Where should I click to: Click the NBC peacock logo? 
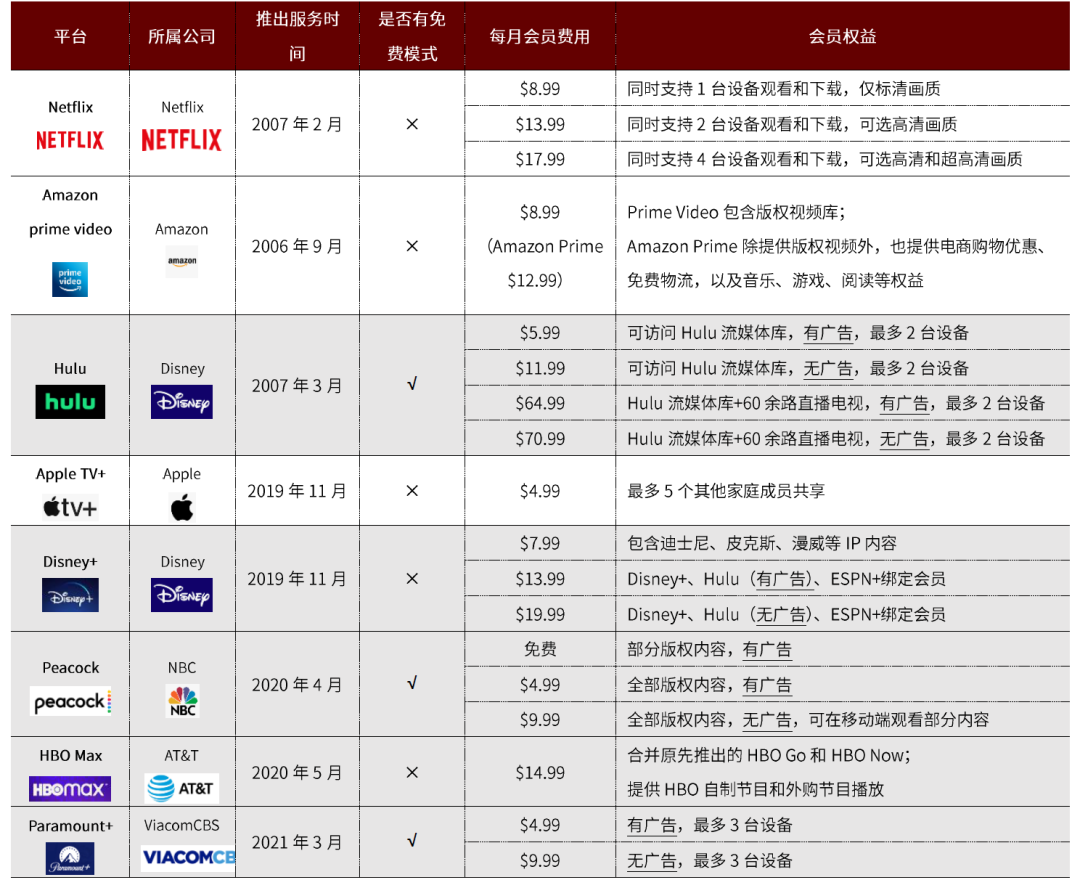[183, 701]
